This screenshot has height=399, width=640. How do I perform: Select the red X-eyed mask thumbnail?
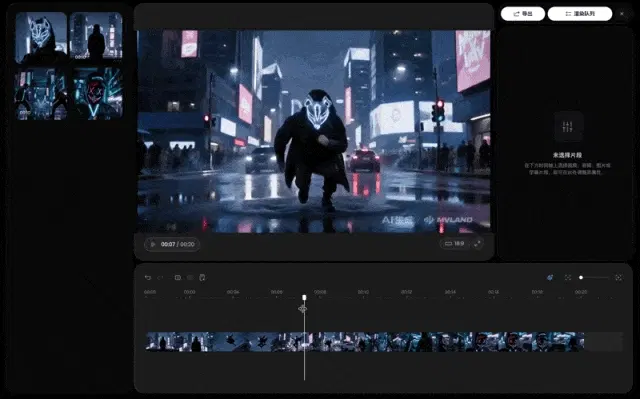pos(97,94)
